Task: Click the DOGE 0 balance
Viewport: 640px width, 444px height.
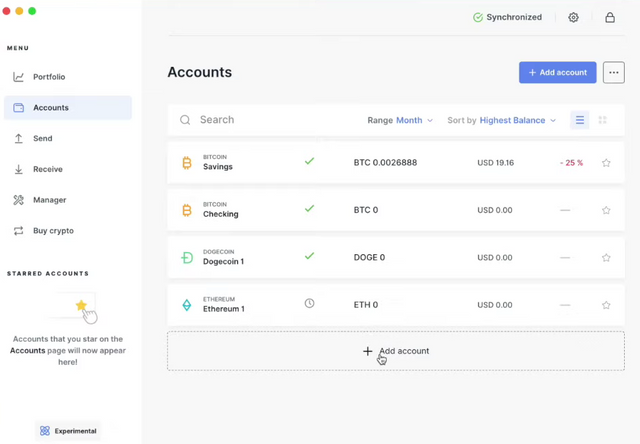Action: [369, 258]
